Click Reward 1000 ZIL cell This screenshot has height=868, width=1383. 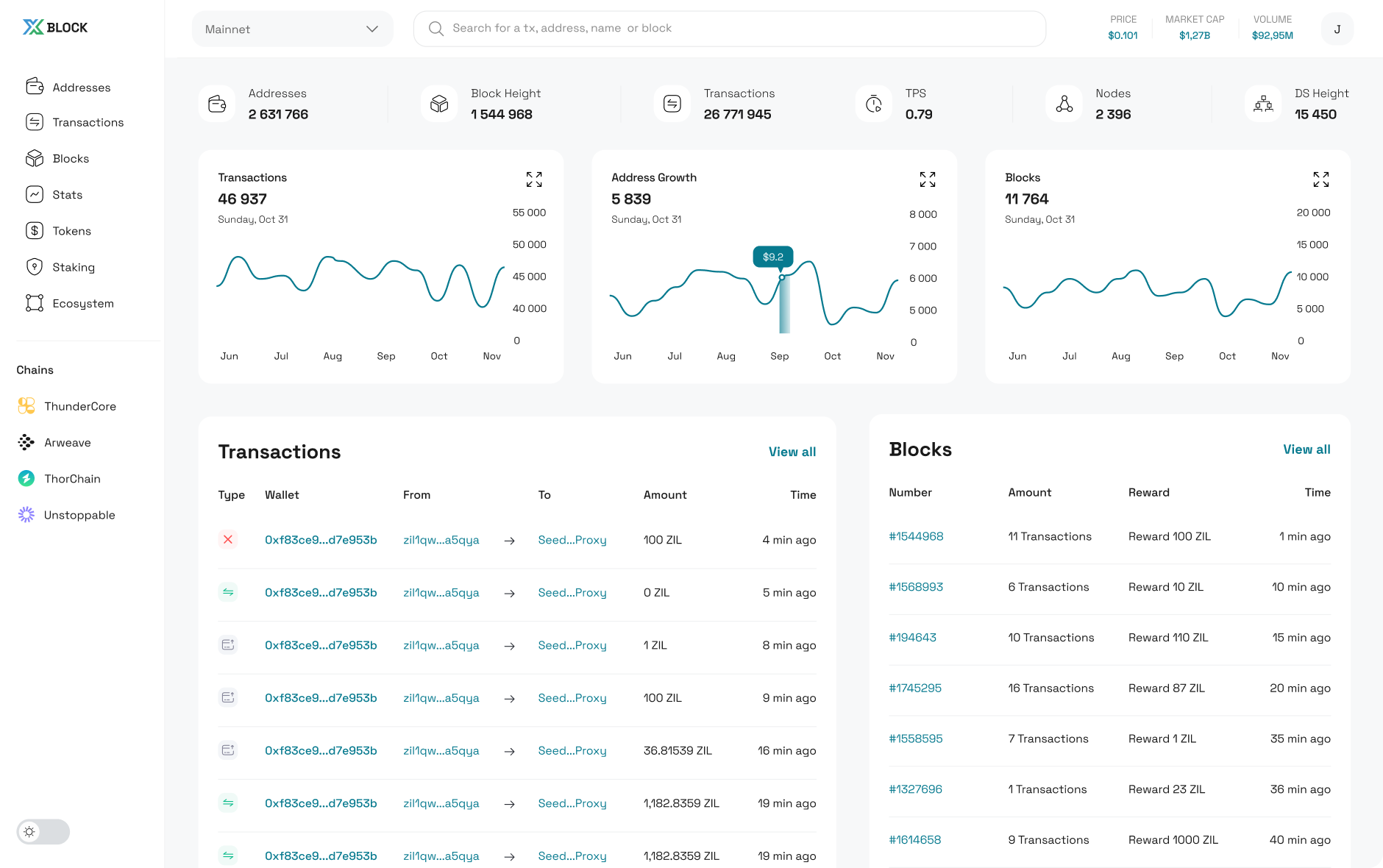[1173, 840]
